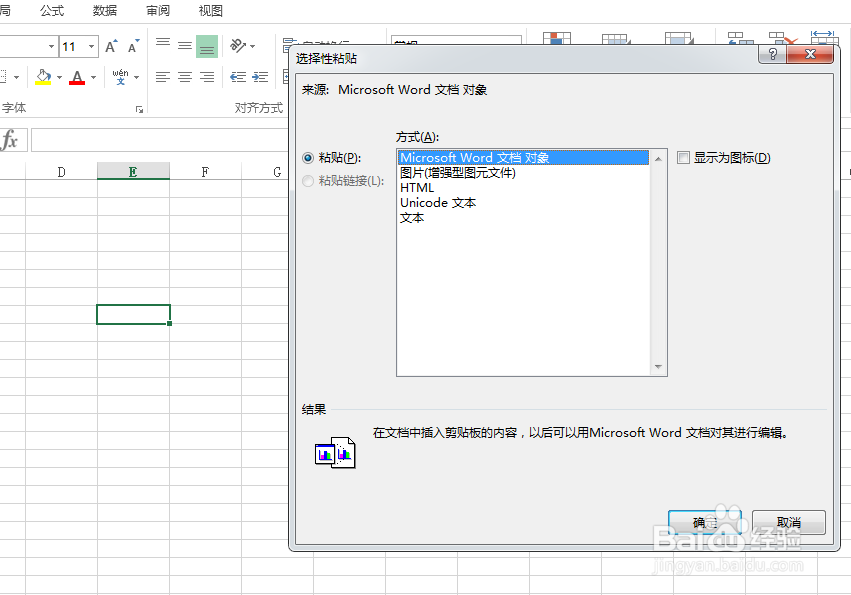Click the formula bar input field
Image resolution: width=851 pixels, height=595 pixels.
coord(160,140)
